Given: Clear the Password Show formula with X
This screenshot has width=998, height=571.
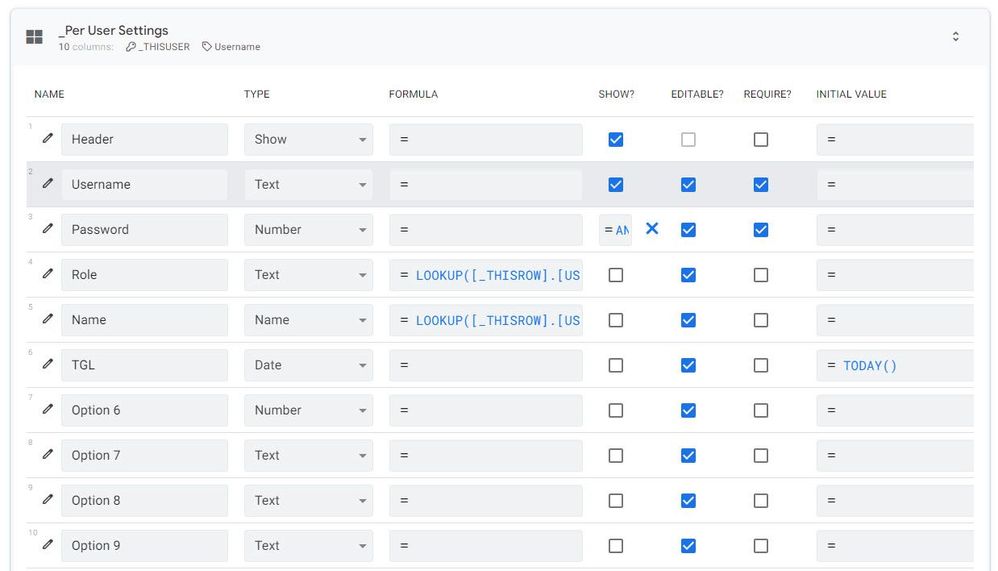Looking at the screenshot, I should 652,229.
